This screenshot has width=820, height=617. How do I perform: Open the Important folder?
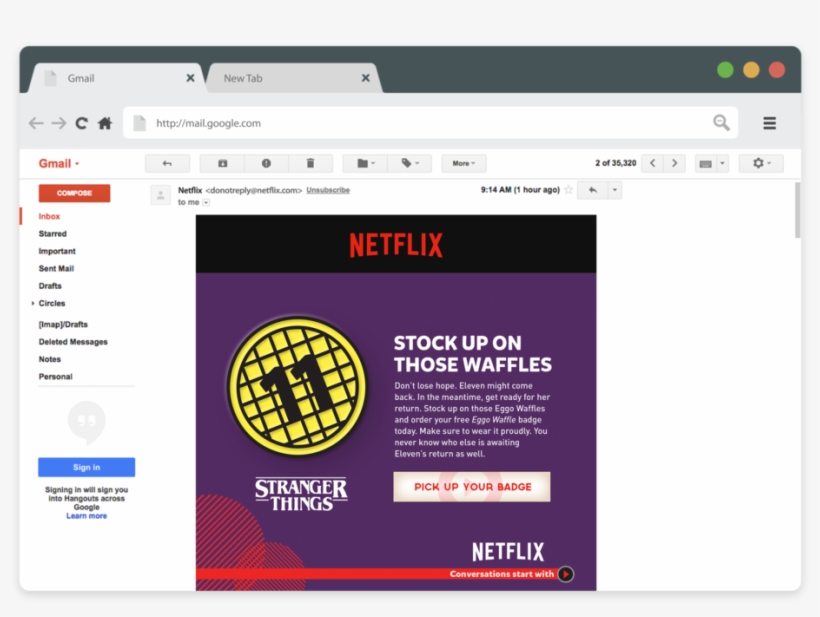tap(57, 251)
